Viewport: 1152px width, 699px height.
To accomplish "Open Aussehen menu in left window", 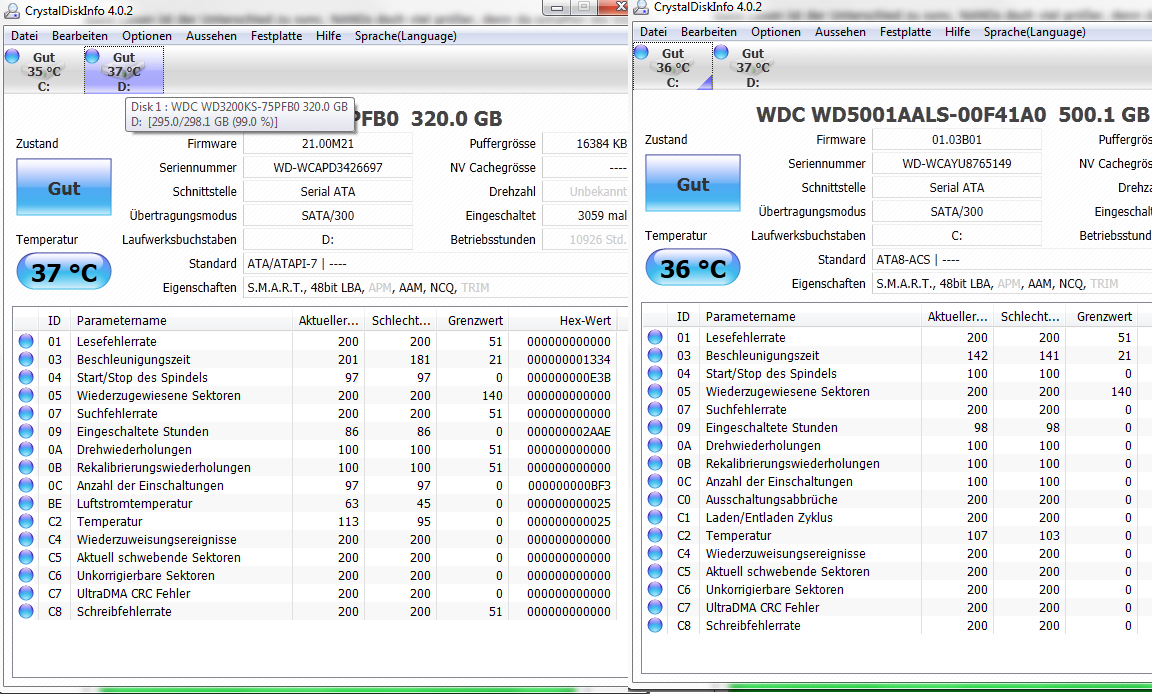I will pyautogui.click(x=211, y=35).
